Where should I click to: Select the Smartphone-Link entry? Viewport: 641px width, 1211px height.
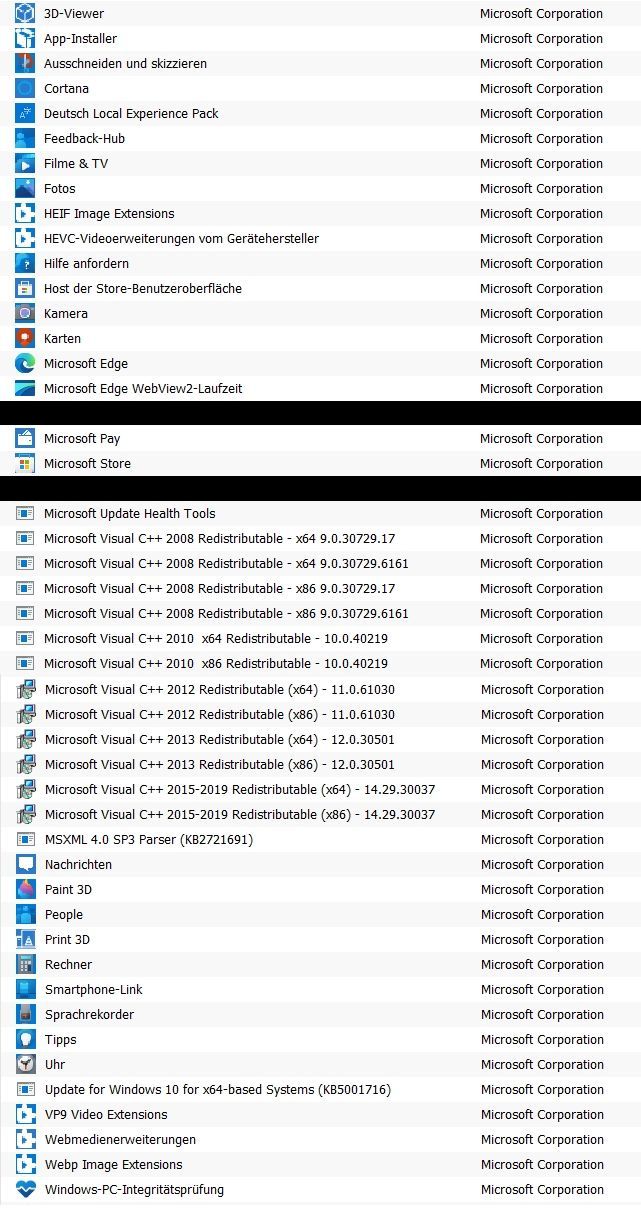click(x=320, y=989)
